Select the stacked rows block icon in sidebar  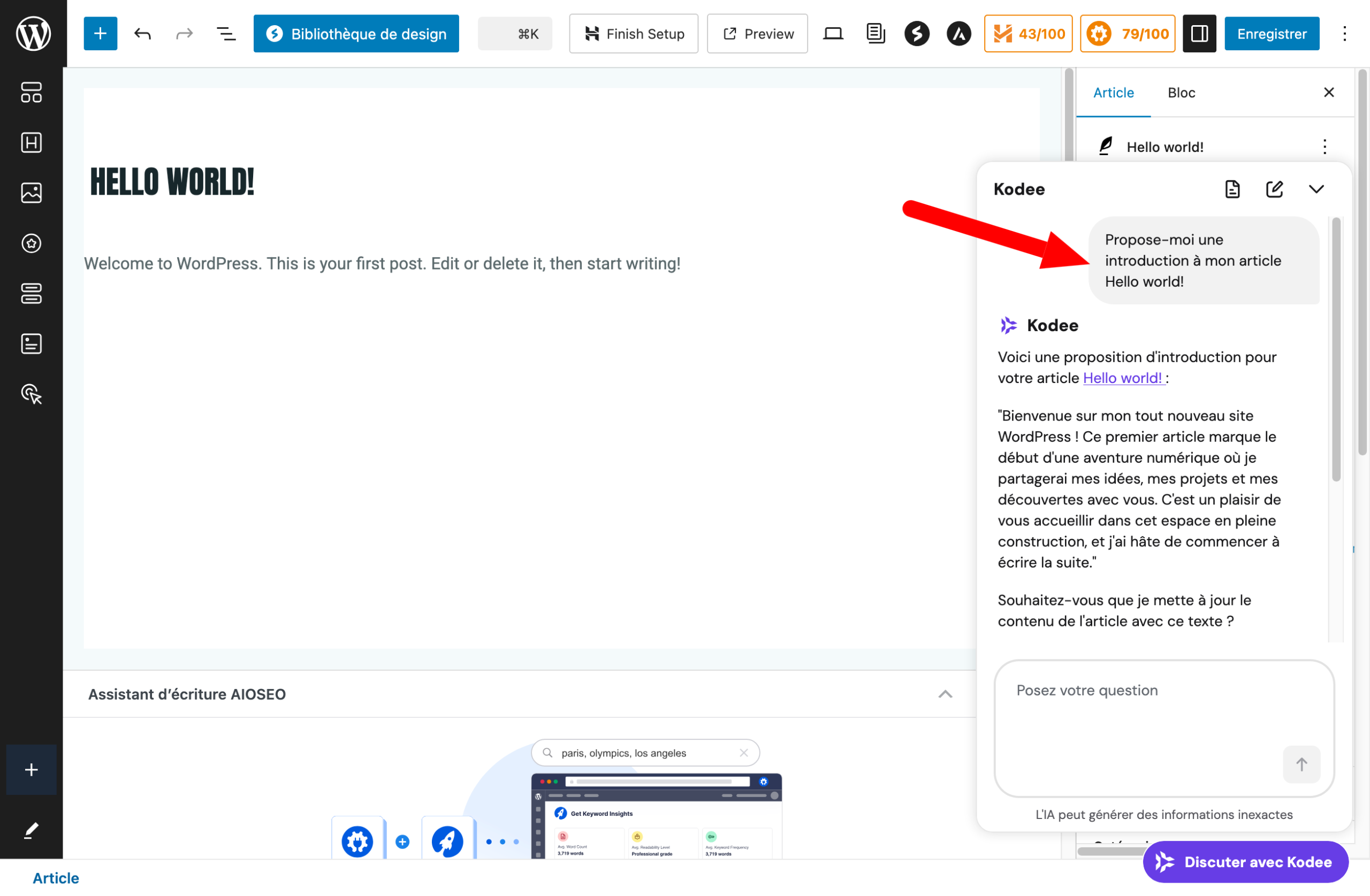coord(31,294)
